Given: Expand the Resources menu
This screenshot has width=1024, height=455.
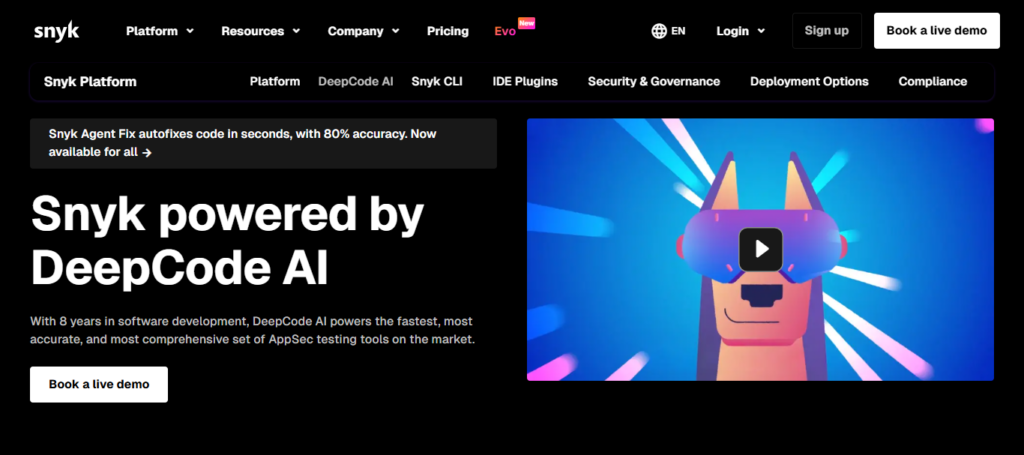Looking at the screenshot, I should pos(261,31).
